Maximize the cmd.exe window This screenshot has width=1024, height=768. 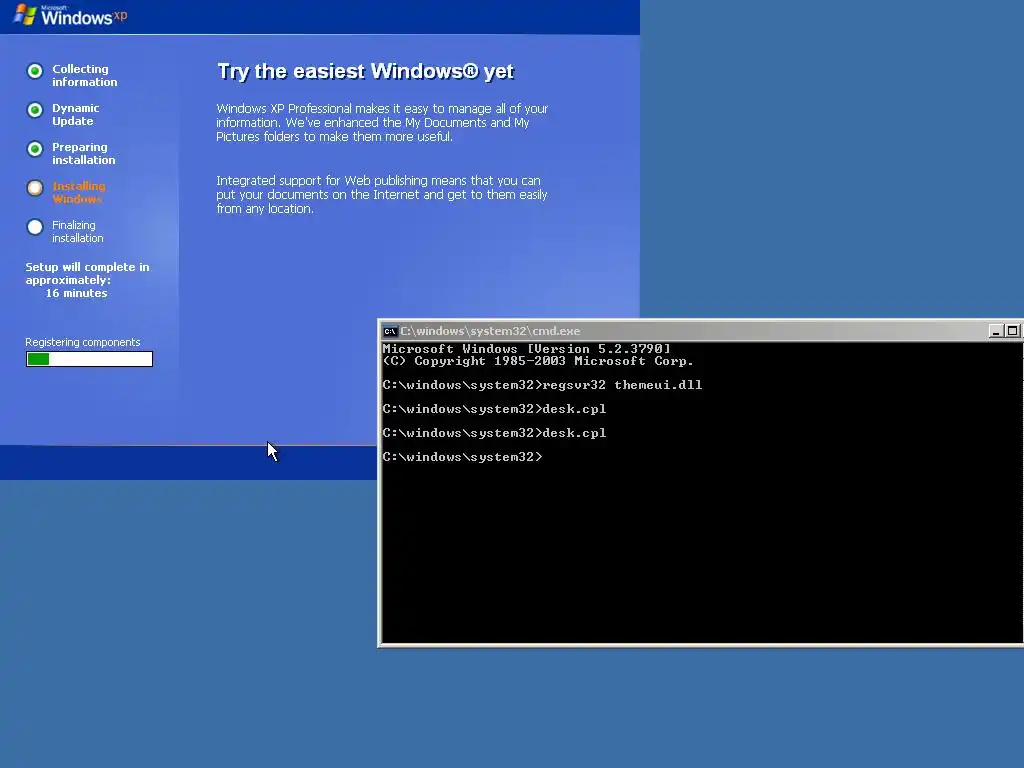click(x=1012, y=331)
